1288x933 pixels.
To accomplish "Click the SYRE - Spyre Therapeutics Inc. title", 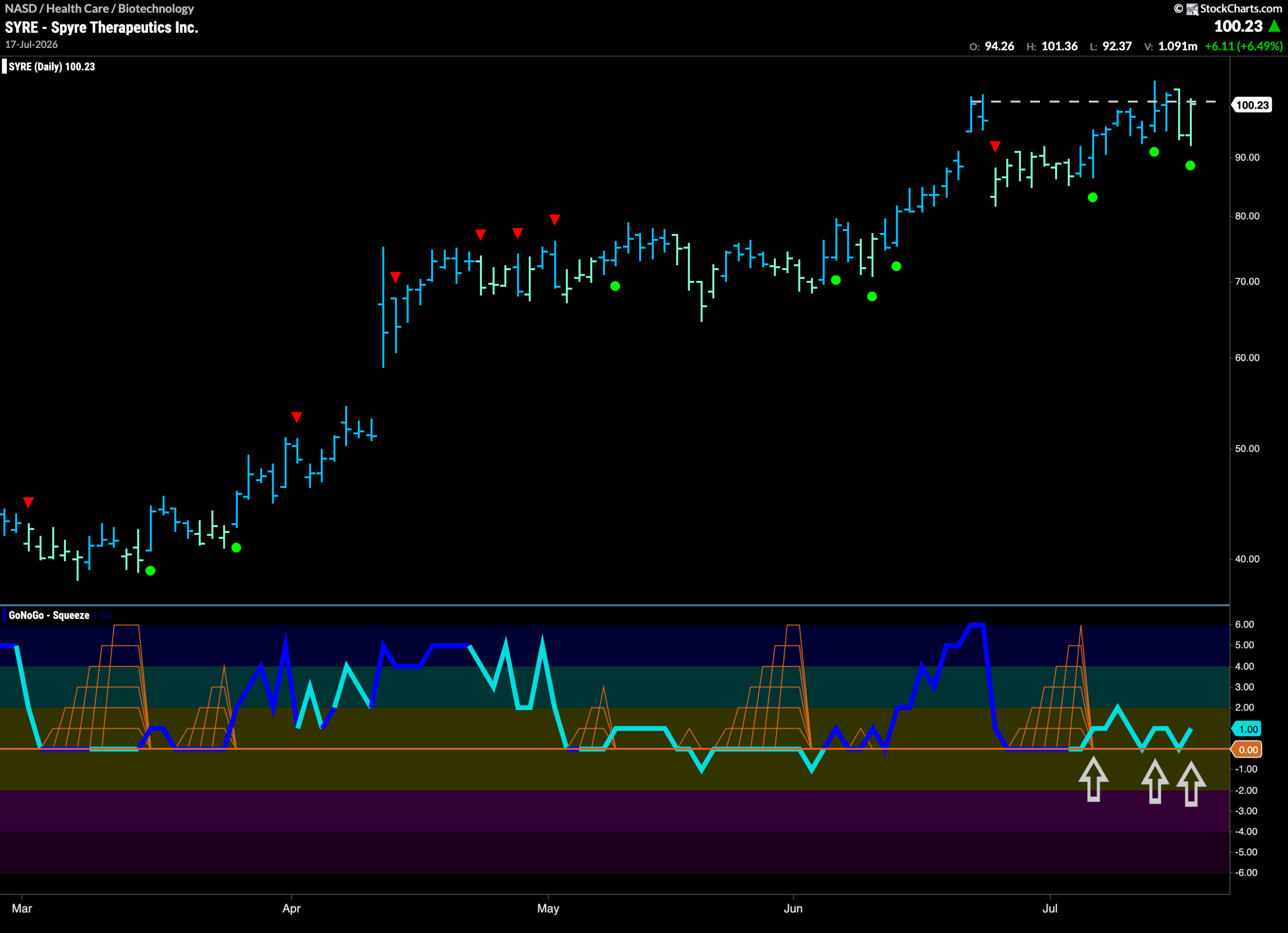I will 102,27.
